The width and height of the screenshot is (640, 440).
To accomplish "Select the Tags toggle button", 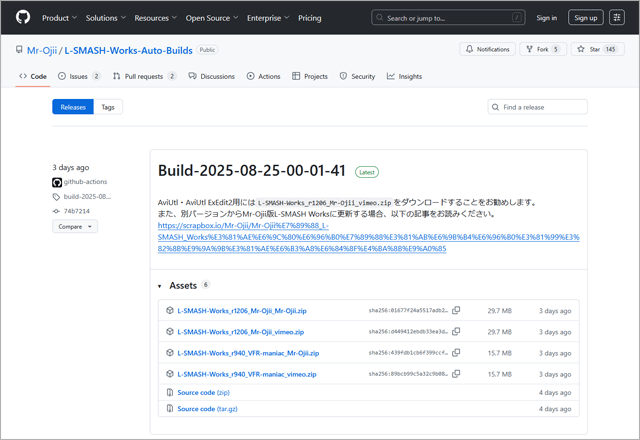I will [108, 107].
